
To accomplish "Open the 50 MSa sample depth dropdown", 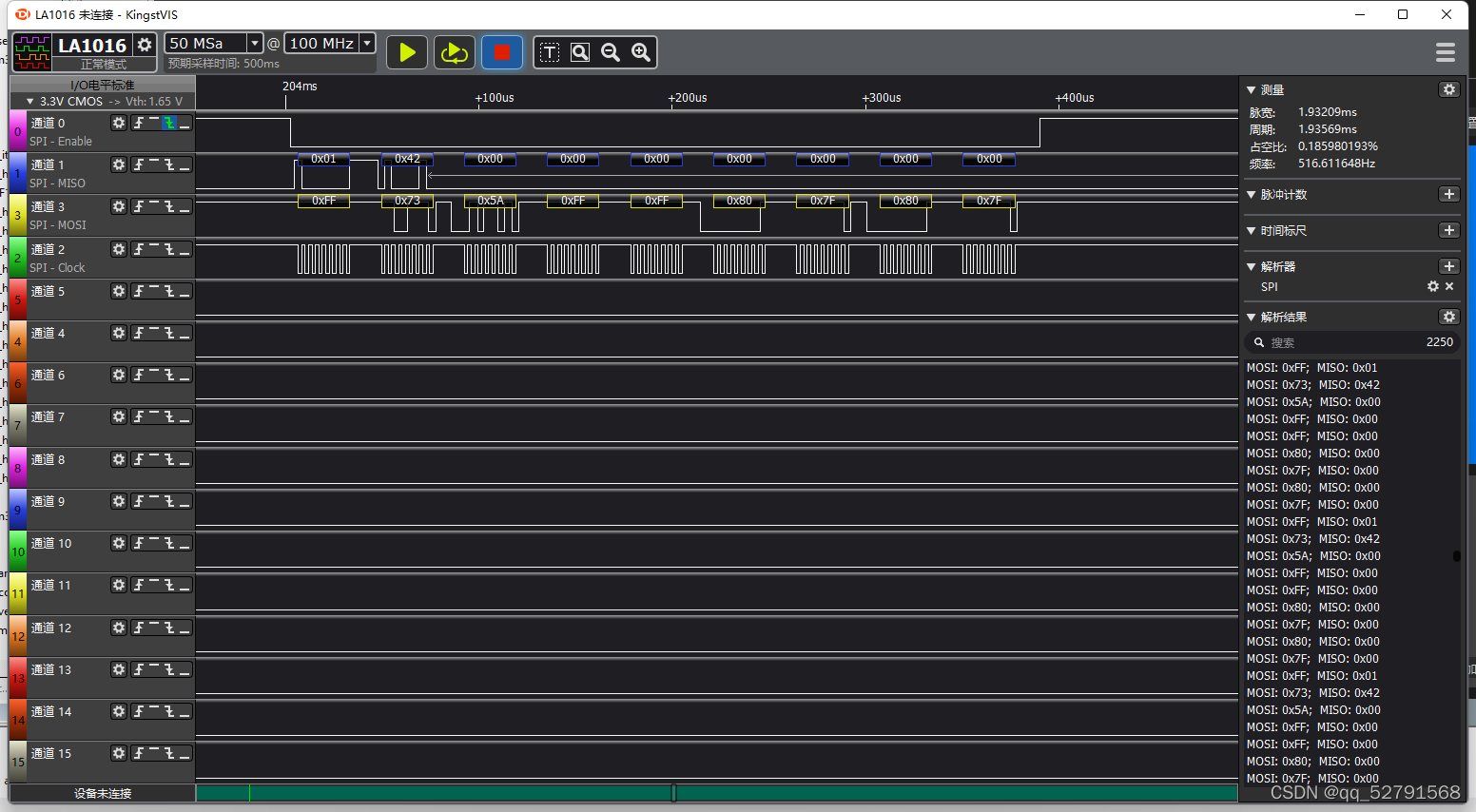I will 254,43.
